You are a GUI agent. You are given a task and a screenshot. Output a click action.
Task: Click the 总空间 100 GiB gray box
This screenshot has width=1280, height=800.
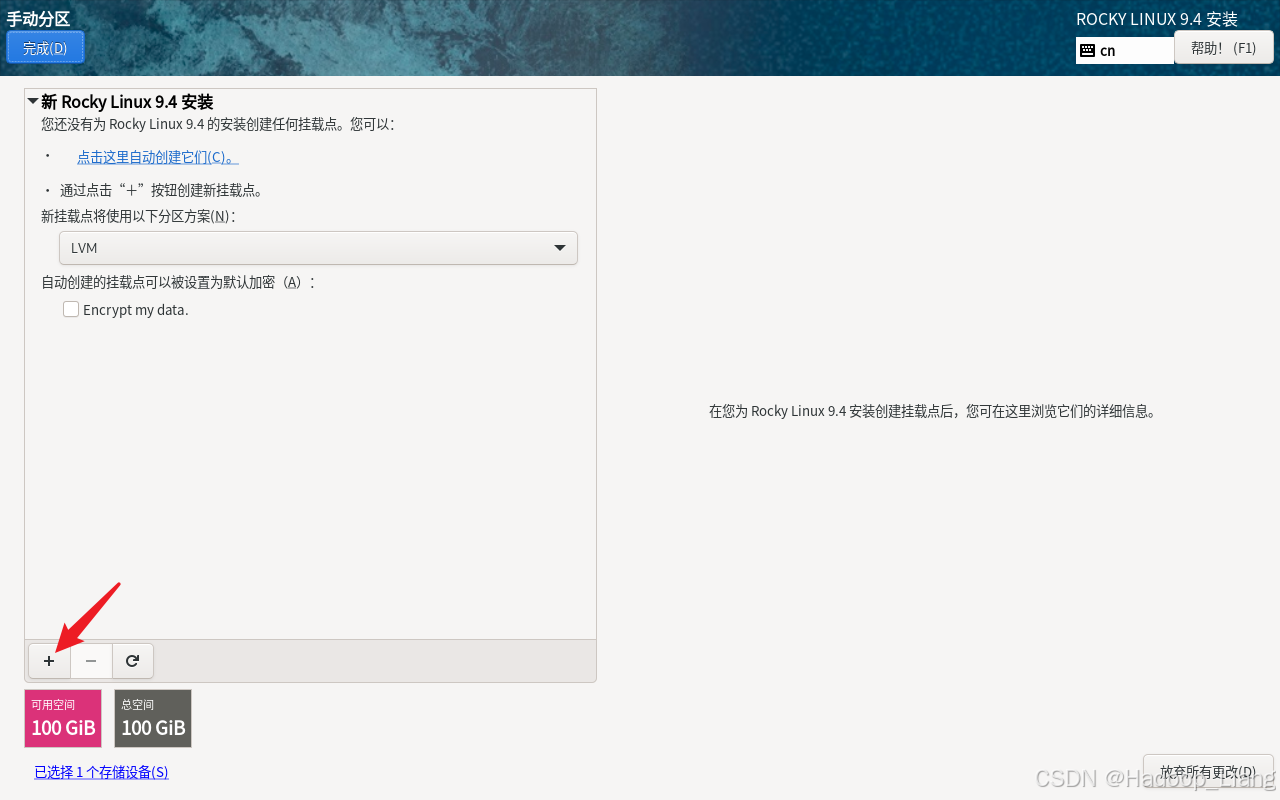click(x=153, y=718)
